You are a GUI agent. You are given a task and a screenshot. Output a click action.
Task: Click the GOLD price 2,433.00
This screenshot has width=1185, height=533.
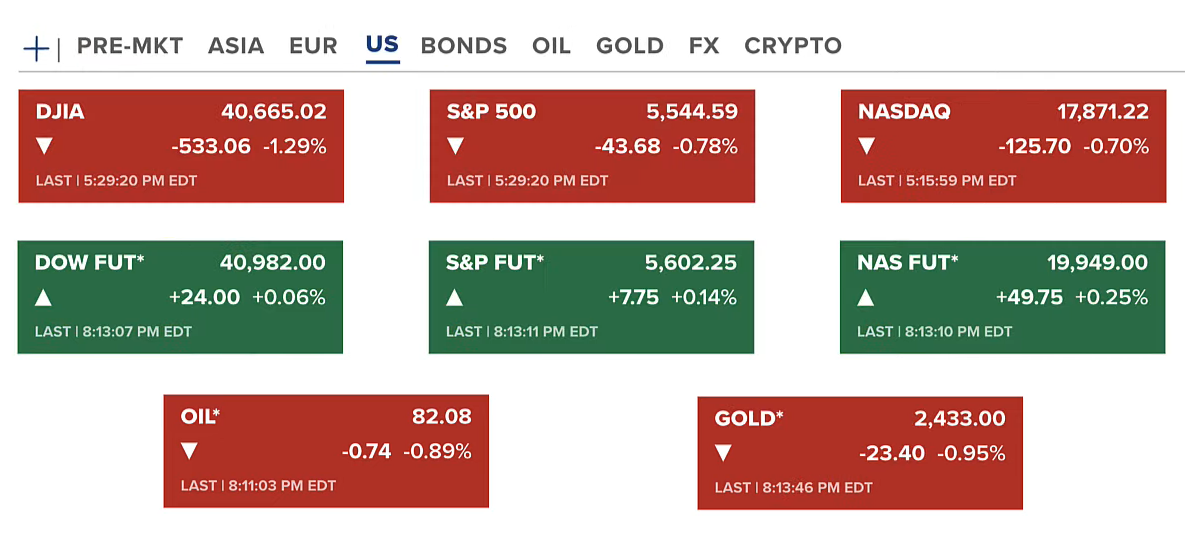coord(959,419)
